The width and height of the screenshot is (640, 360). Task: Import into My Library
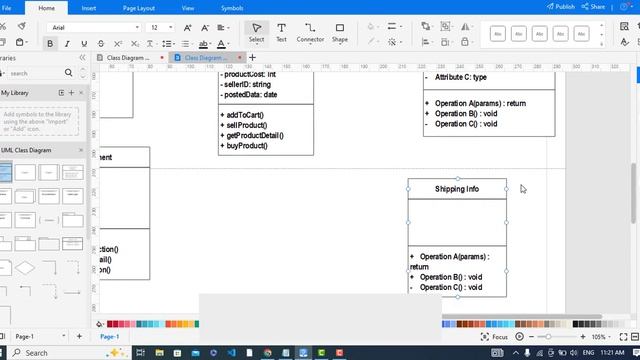pyautogui.click(x=61, y=93)
